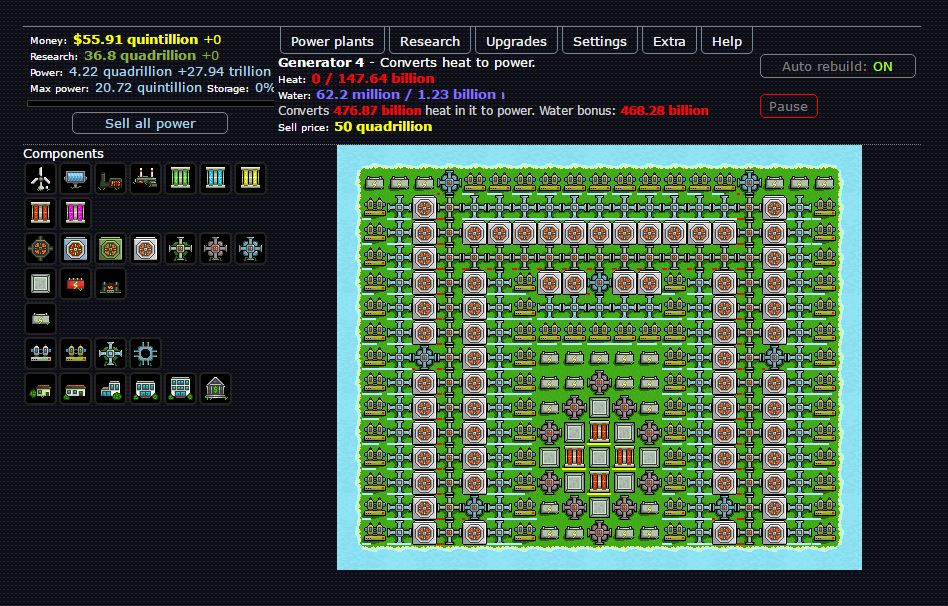The image size is (948, 606).
Task: Open the Settings tab
Action: (x=600, y=41)
